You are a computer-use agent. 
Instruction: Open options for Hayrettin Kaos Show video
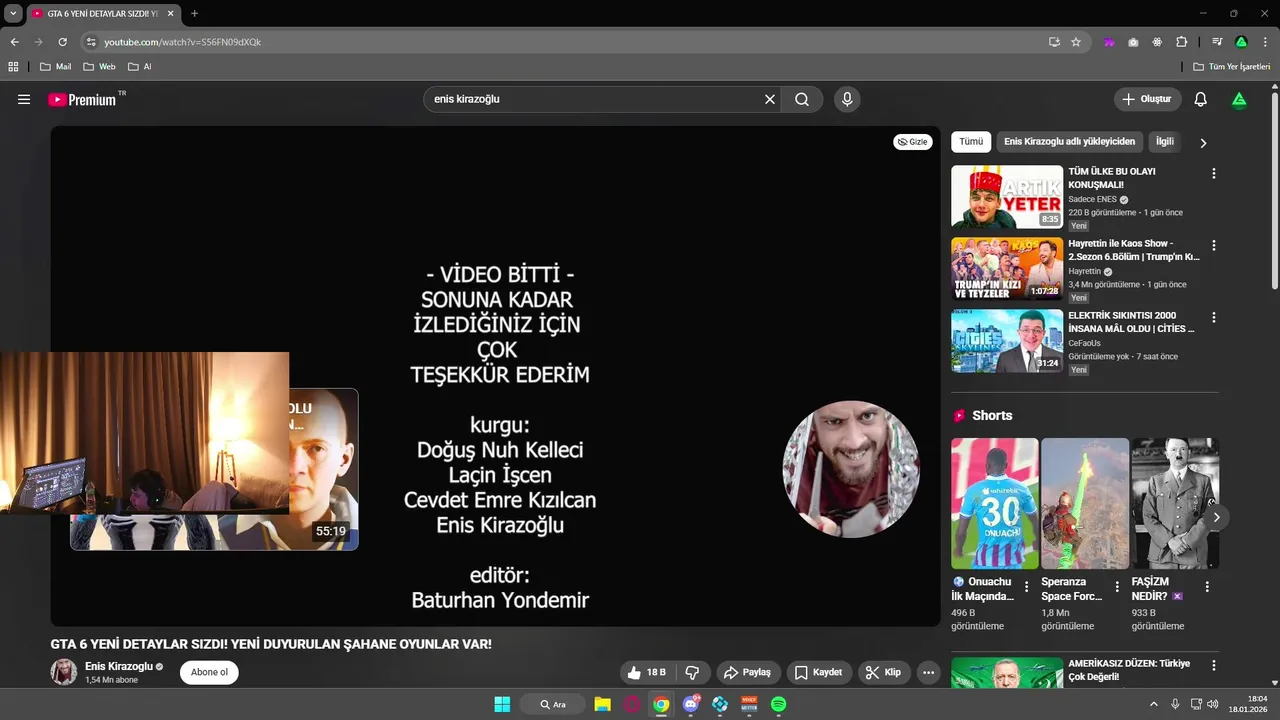1214,245
